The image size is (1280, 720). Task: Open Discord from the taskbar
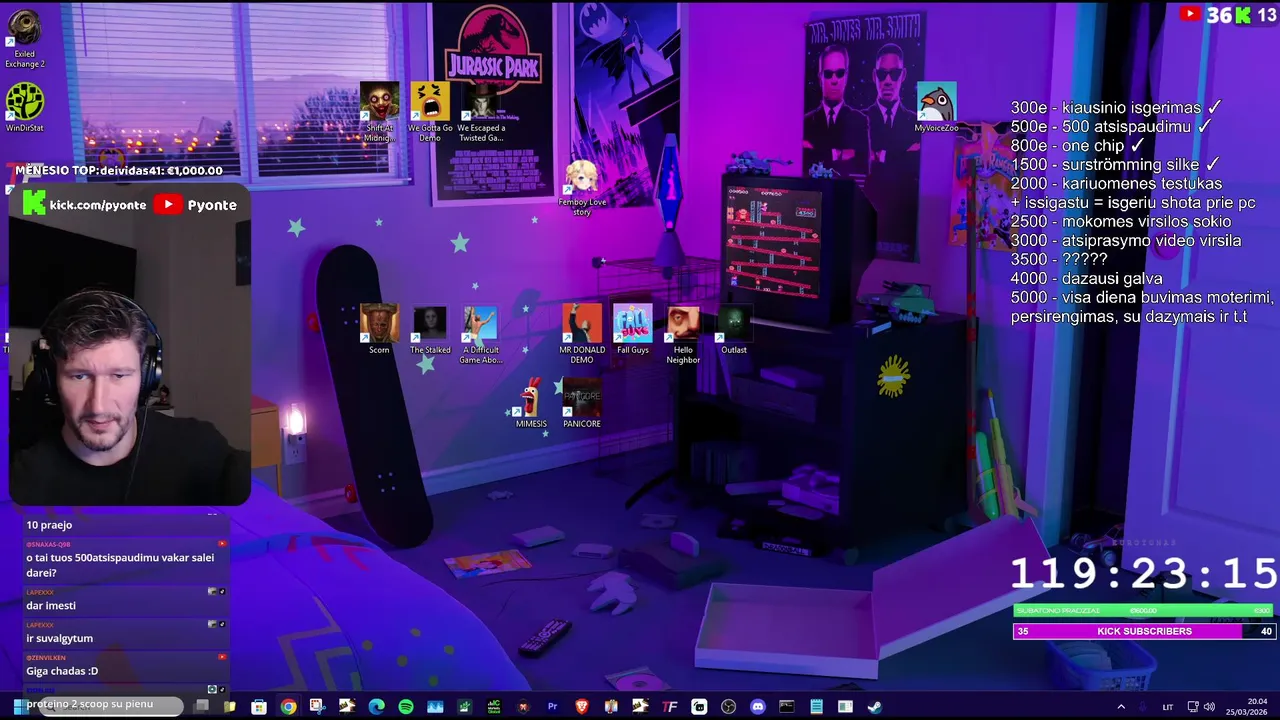757,707
